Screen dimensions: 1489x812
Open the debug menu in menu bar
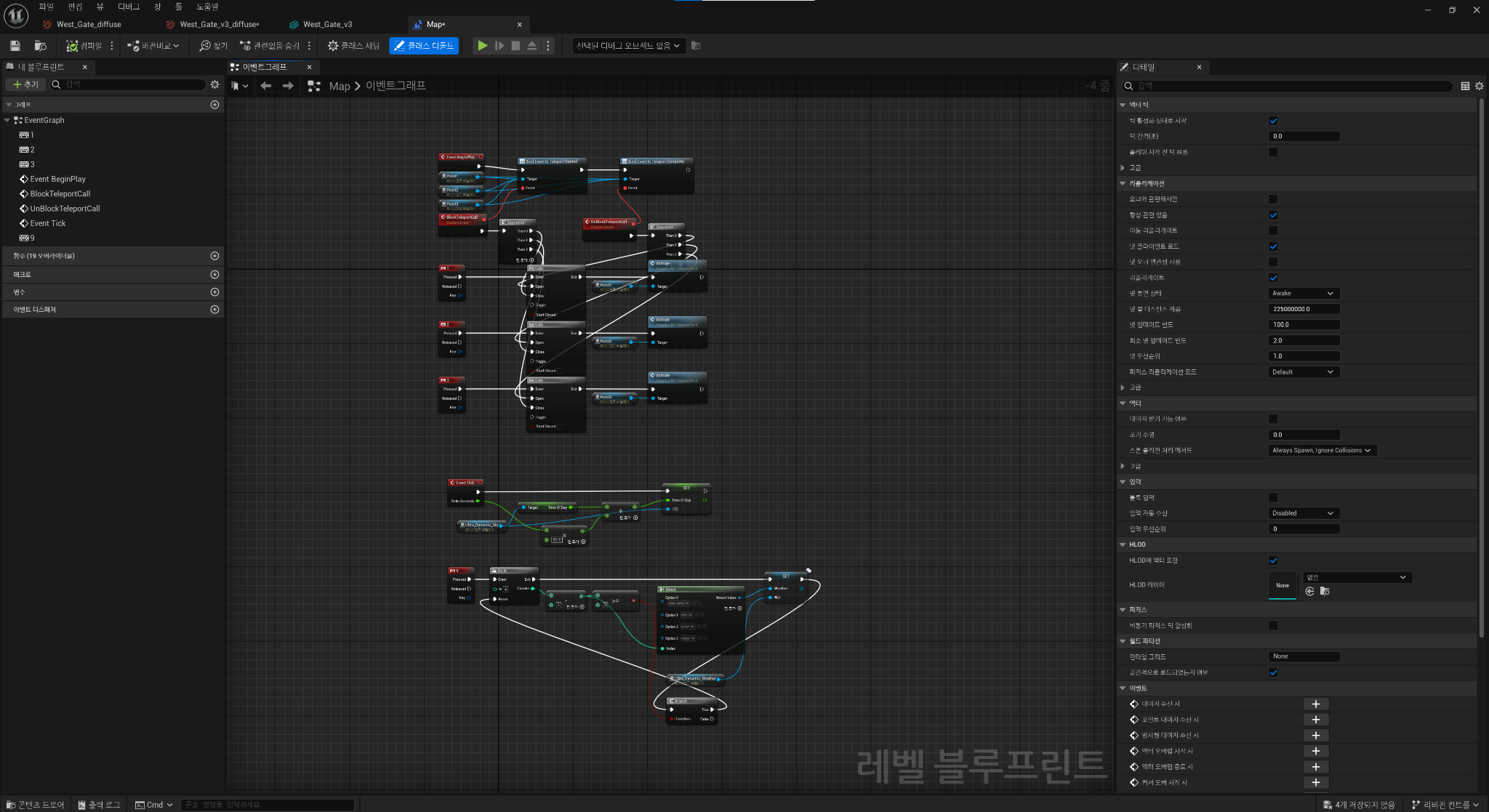tap(129, 7)
